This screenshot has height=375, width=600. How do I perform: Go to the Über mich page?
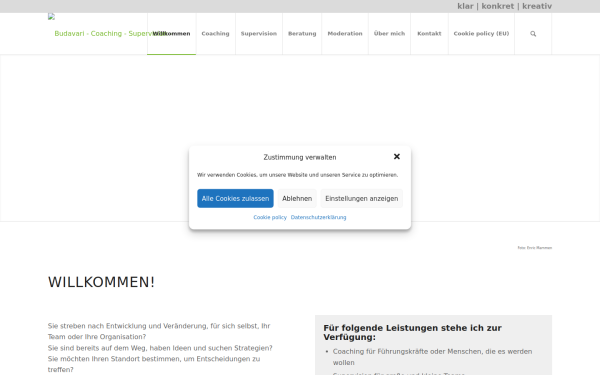pyautogui.click(x=389, y=34)
